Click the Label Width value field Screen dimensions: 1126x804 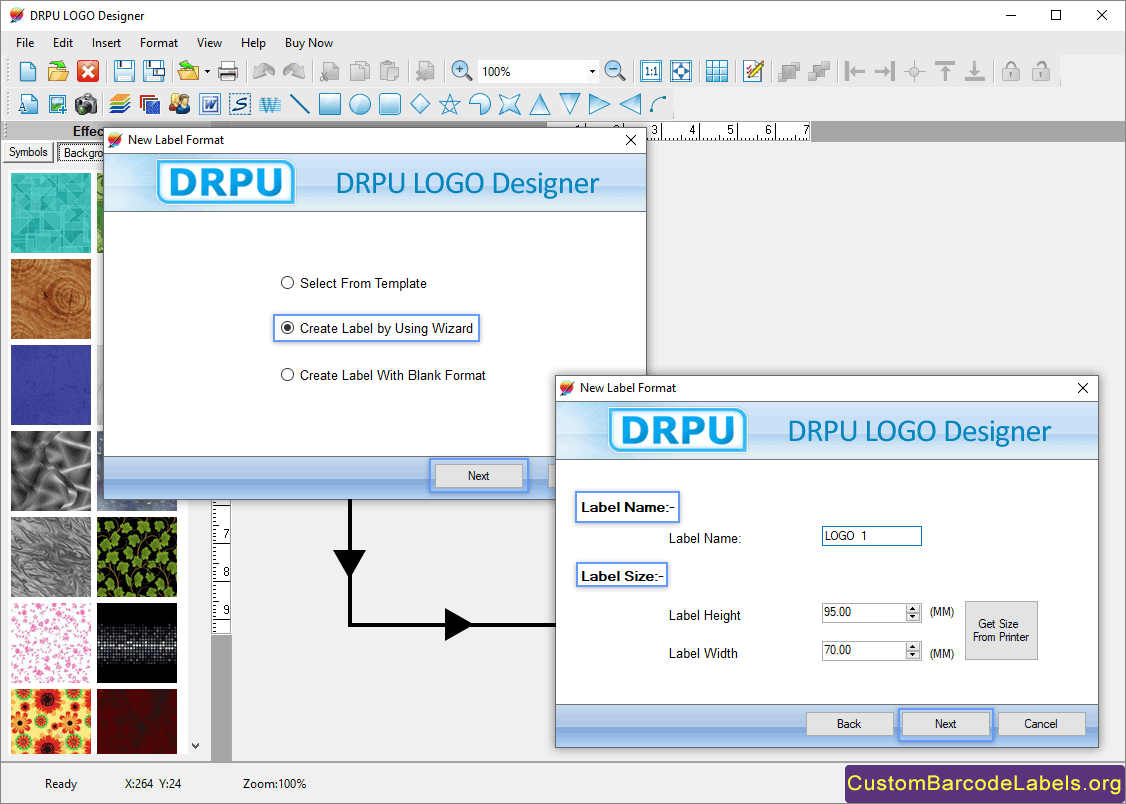pyautogui.click(x=864, y=650)
